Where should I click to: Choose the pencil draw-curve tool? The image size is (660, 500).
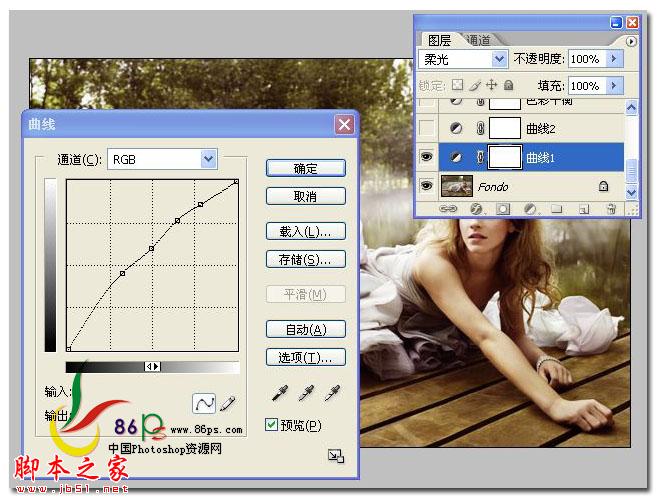[x=228, y=403]
